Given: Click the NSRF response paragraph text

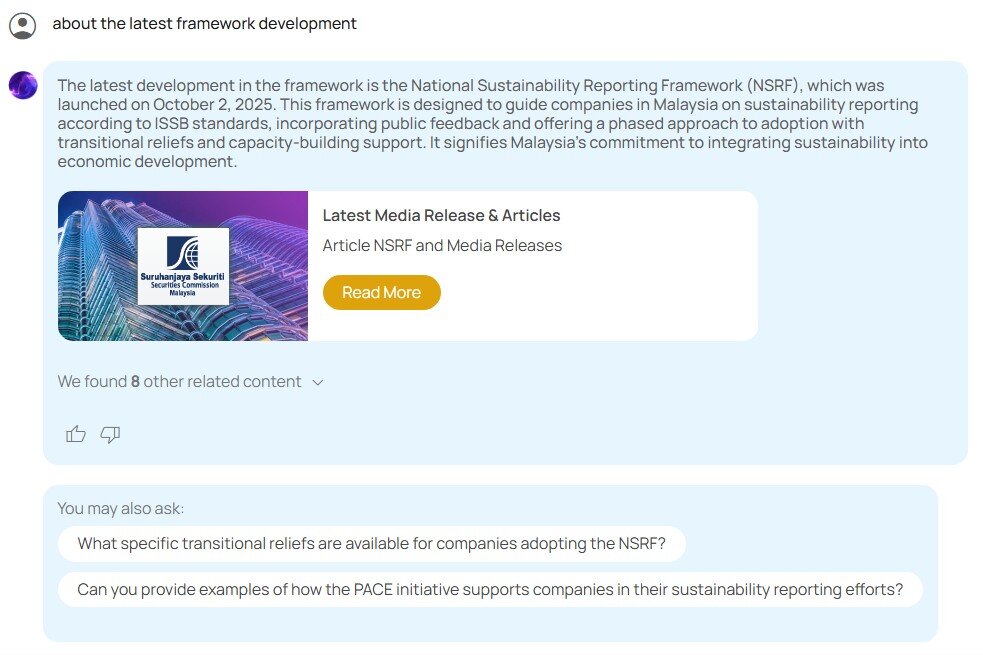Looking at the screenshot, I should click(492, 124).
